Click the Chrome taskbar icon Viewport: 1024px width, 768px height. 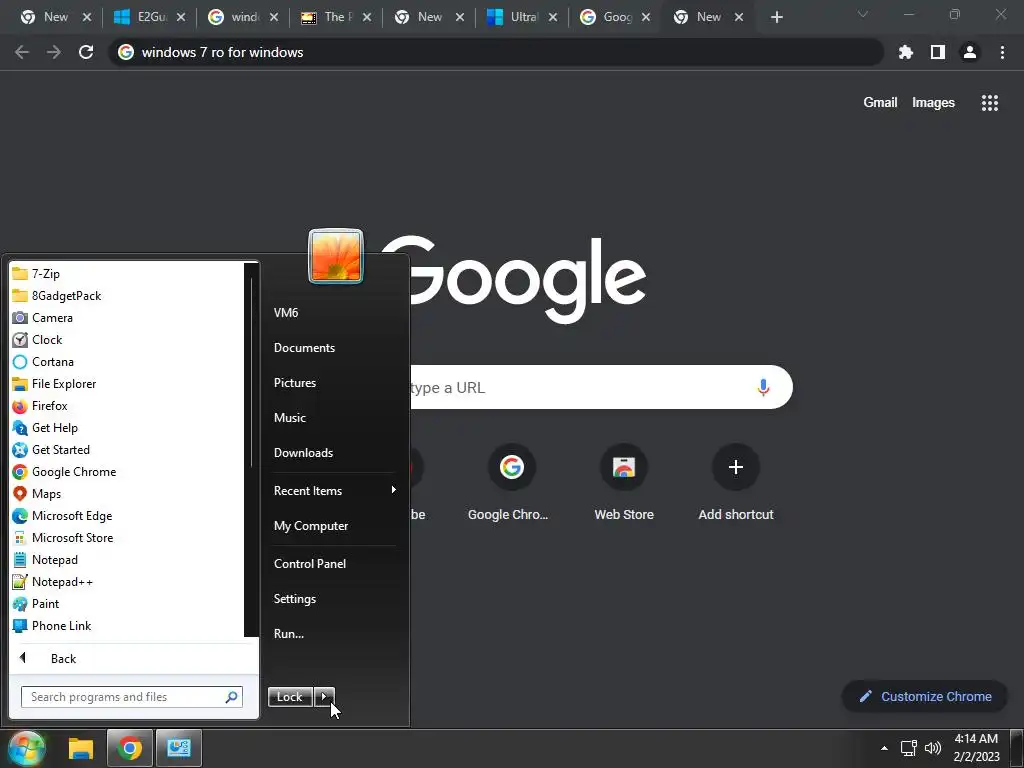pyautogui.click(x=129, y=748)
